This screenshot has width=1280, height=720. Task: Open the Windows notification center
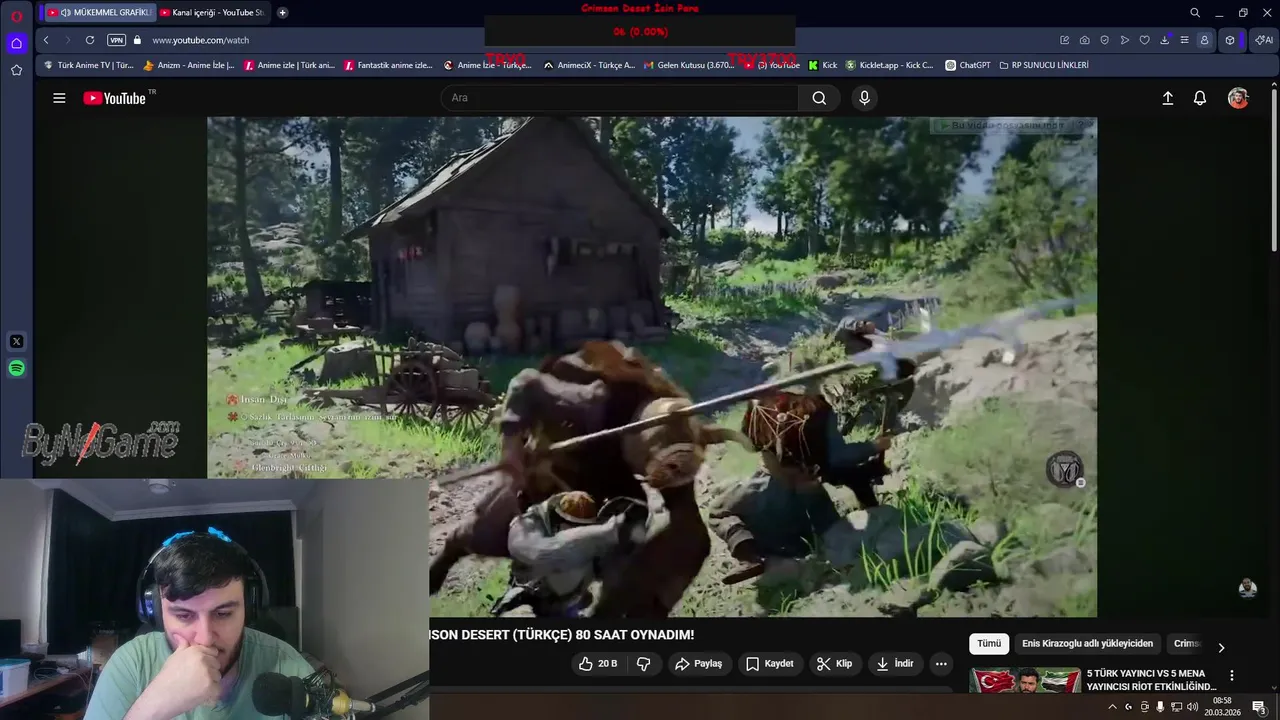point(1259,707)
